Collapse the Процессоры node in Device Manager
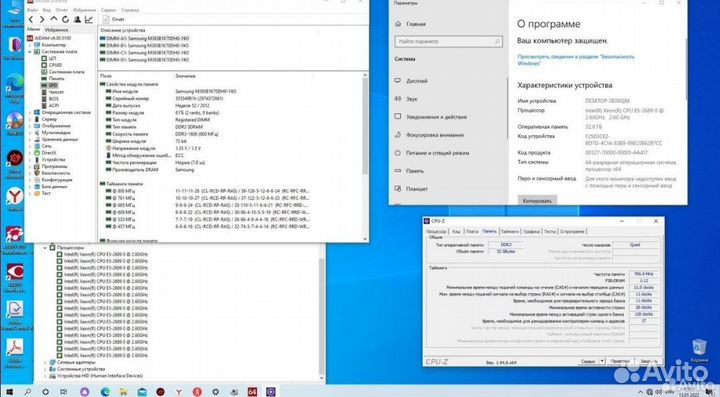 point(45,247)
